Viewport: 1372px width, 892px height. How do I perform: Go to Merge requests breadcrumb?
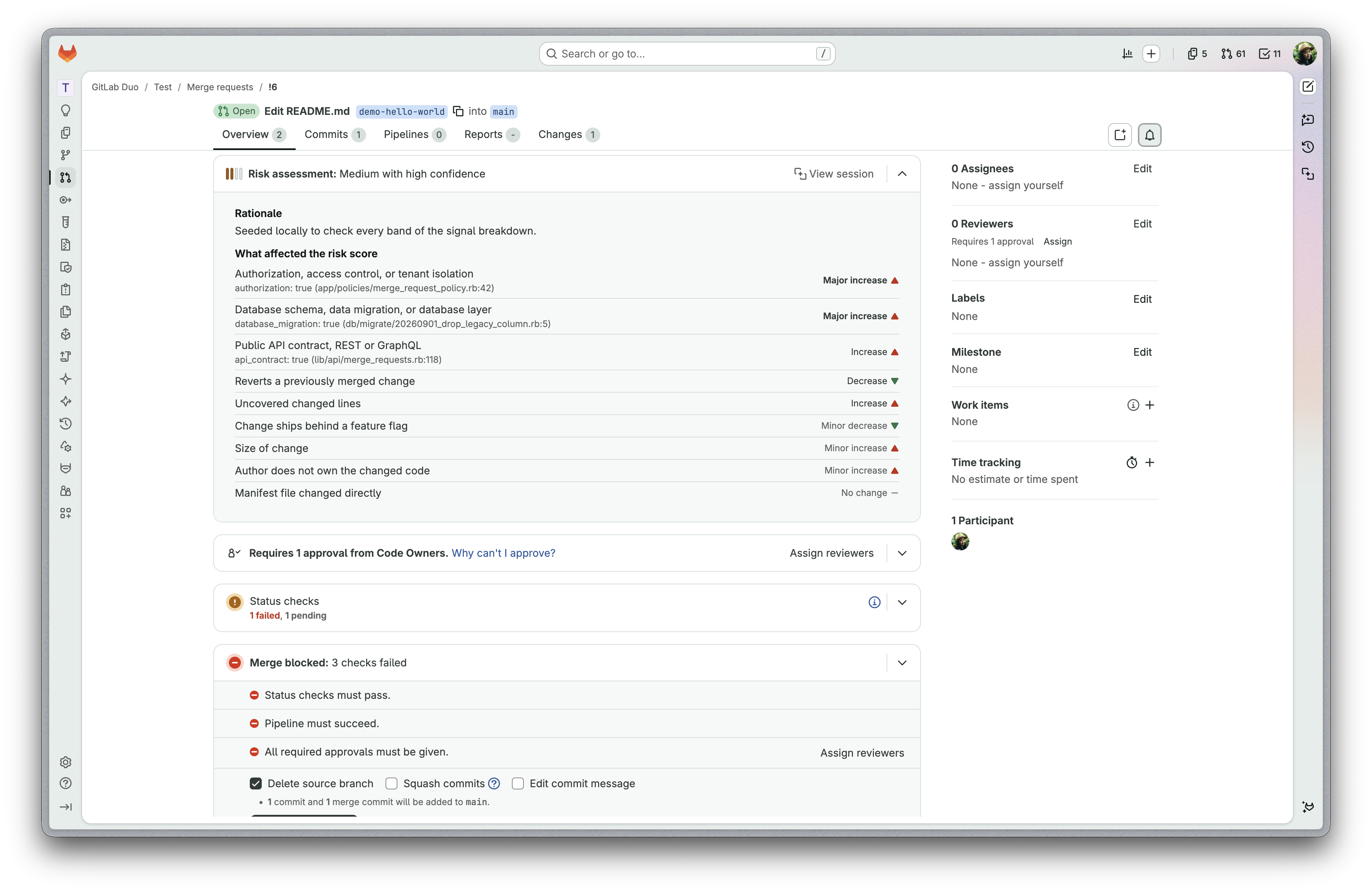click(220, 87)
